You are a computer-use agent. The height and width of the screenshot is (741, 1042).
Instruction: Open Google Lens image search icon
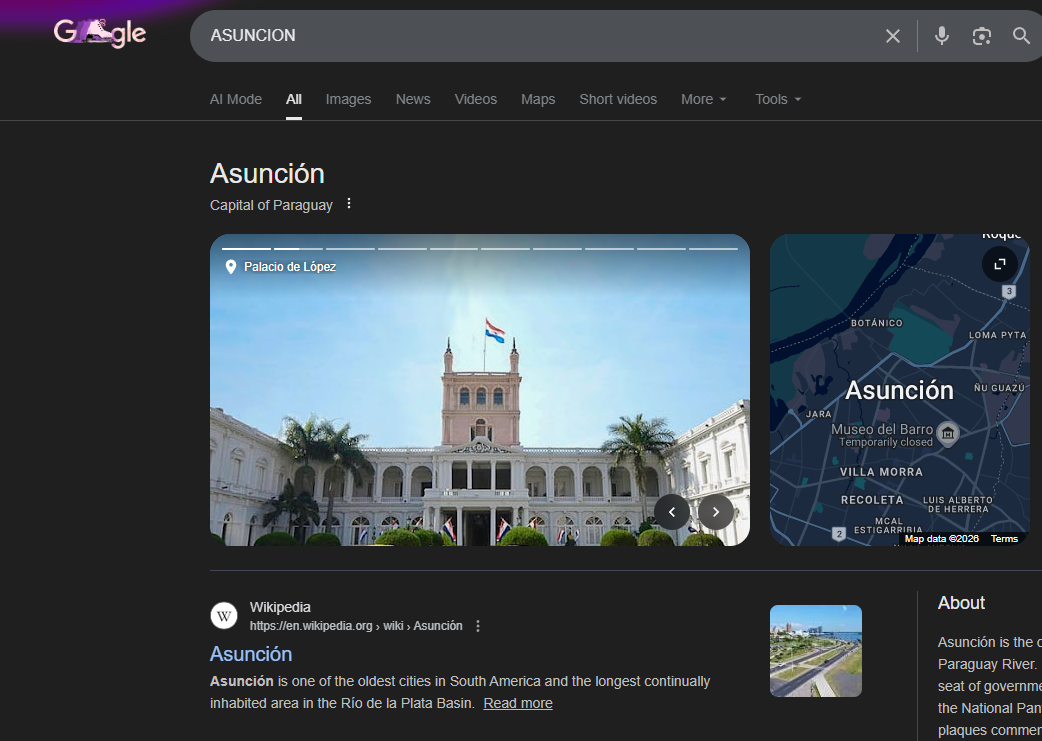click(x=982, y=36)
